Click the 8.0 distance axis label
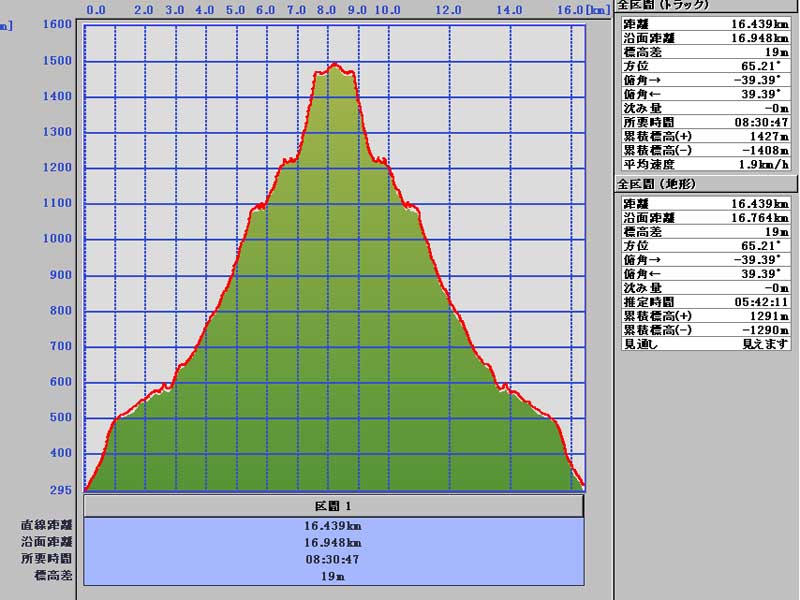The image size is (800, 600). click(325, 10)
